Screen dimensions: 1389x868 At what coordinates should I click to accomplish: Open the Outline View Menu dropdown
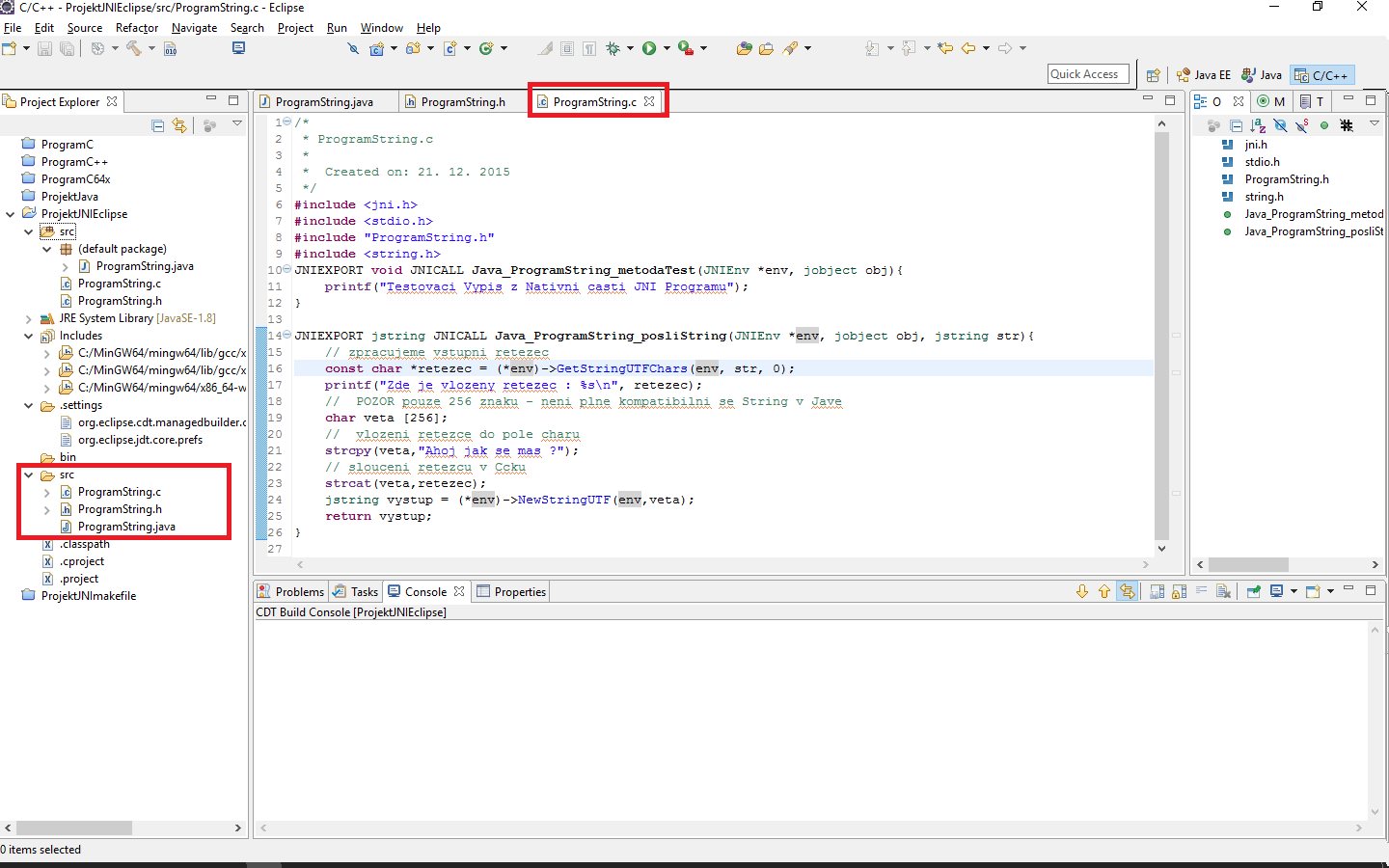(x=1374, y=125)
